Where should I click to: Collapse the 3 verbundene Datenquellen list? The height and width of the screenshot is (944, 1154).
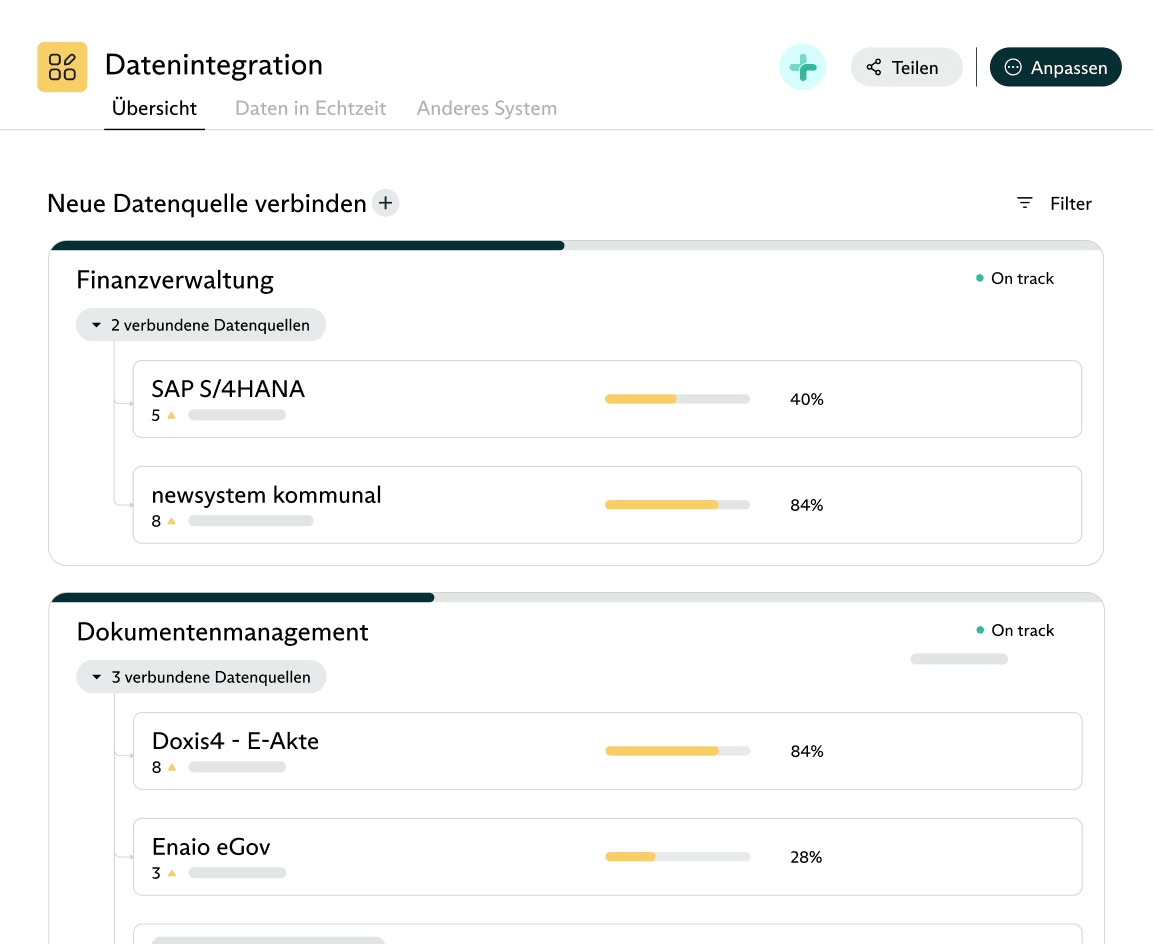coord(200,677)
